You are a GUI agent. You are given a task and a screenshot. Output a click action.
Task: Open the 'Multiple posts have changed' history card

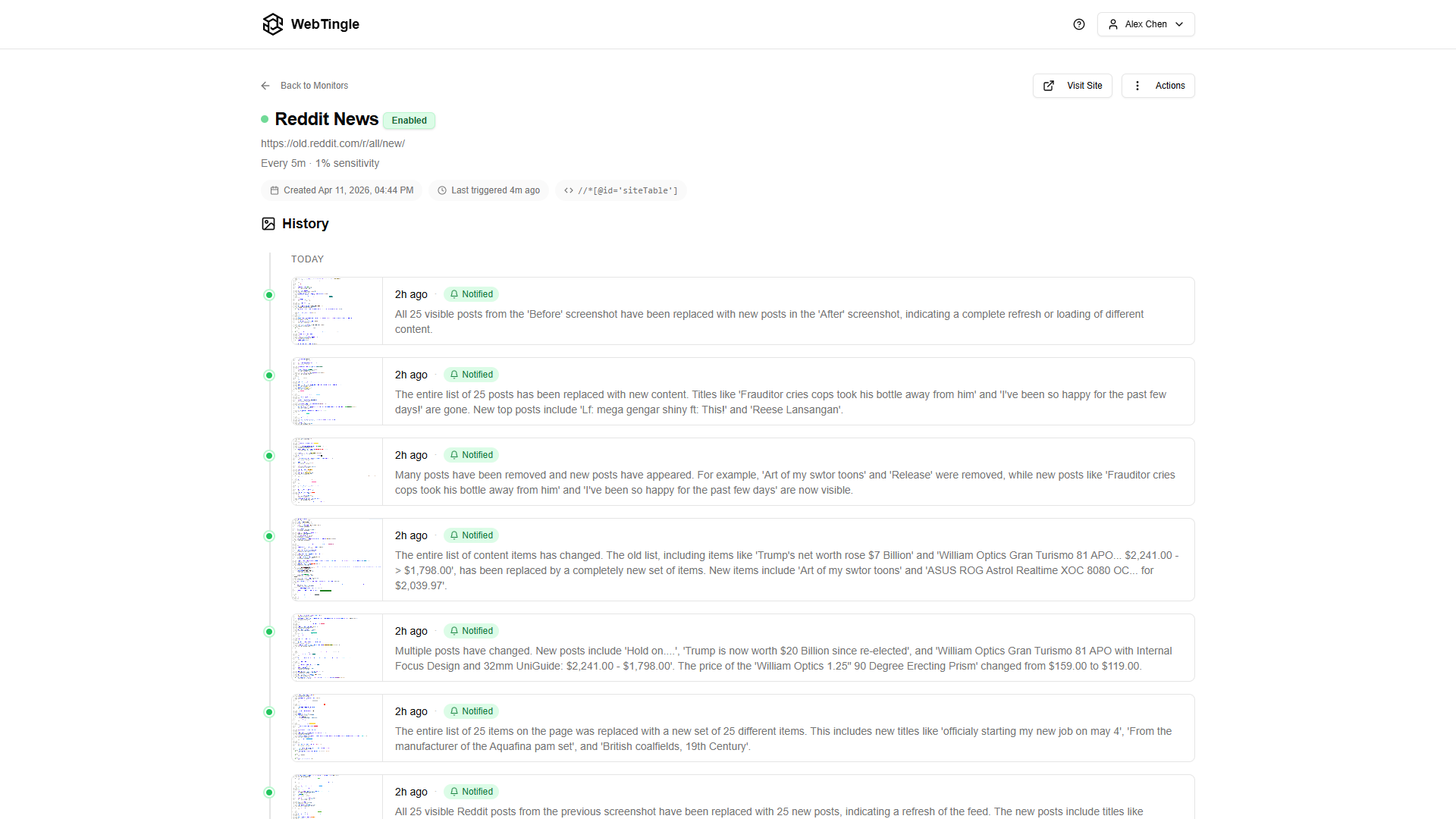[743, 648]
